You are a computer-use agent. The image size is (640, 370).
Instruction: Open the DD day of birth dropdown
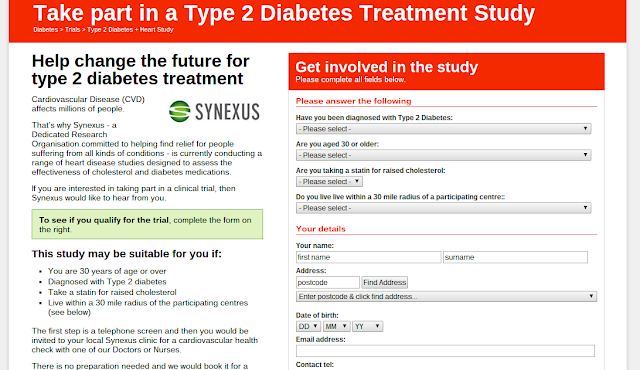(x=308, y=326)
